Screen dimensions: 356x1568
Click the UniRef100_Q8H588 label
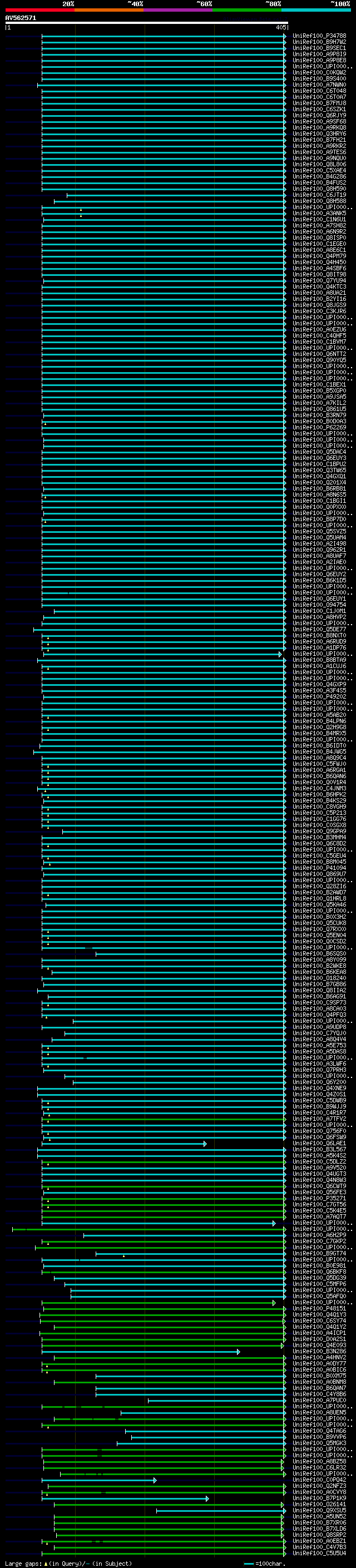click(319, 201)
